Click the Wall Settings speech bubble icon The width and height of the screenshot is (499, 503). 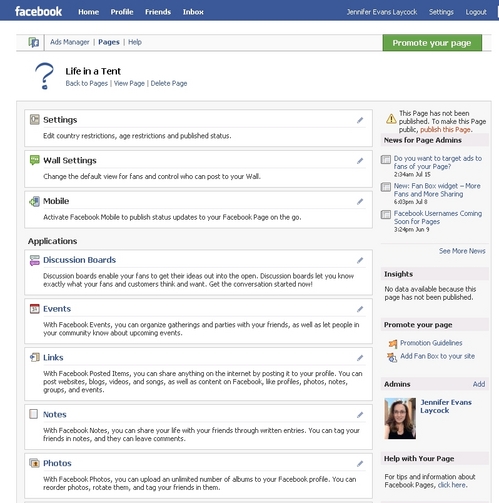[x=34, y=160]
